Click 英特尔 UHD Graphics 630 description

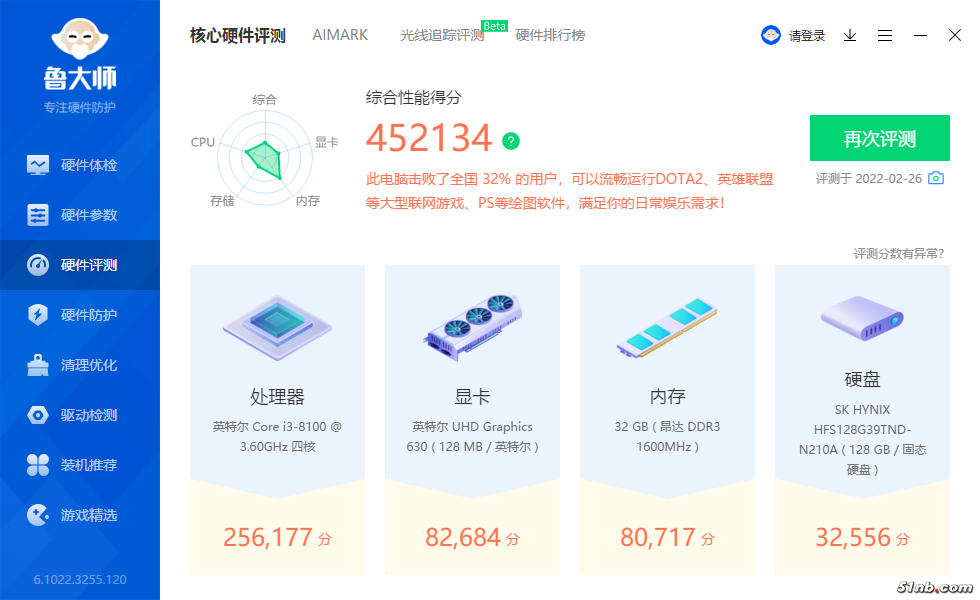coord(472,436)
